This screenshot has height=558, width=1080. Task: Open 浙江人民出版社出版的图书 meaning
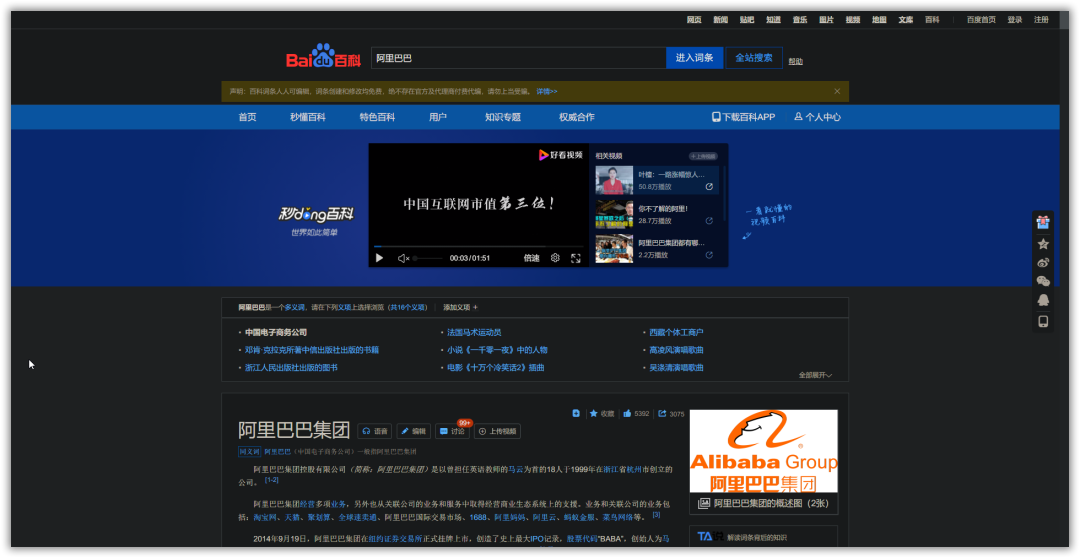tap(291, 368)
